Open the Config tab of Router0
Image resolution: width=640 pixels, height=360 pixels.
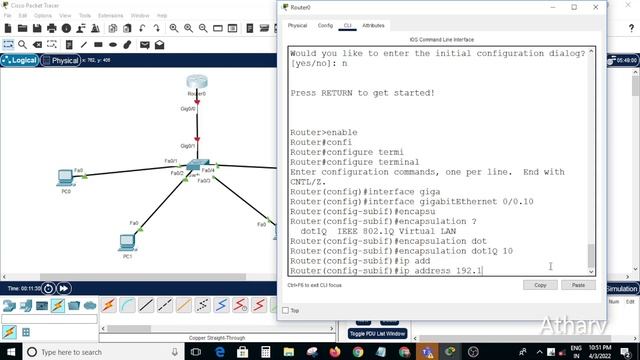pyautogui.click(x=325, y=25)
